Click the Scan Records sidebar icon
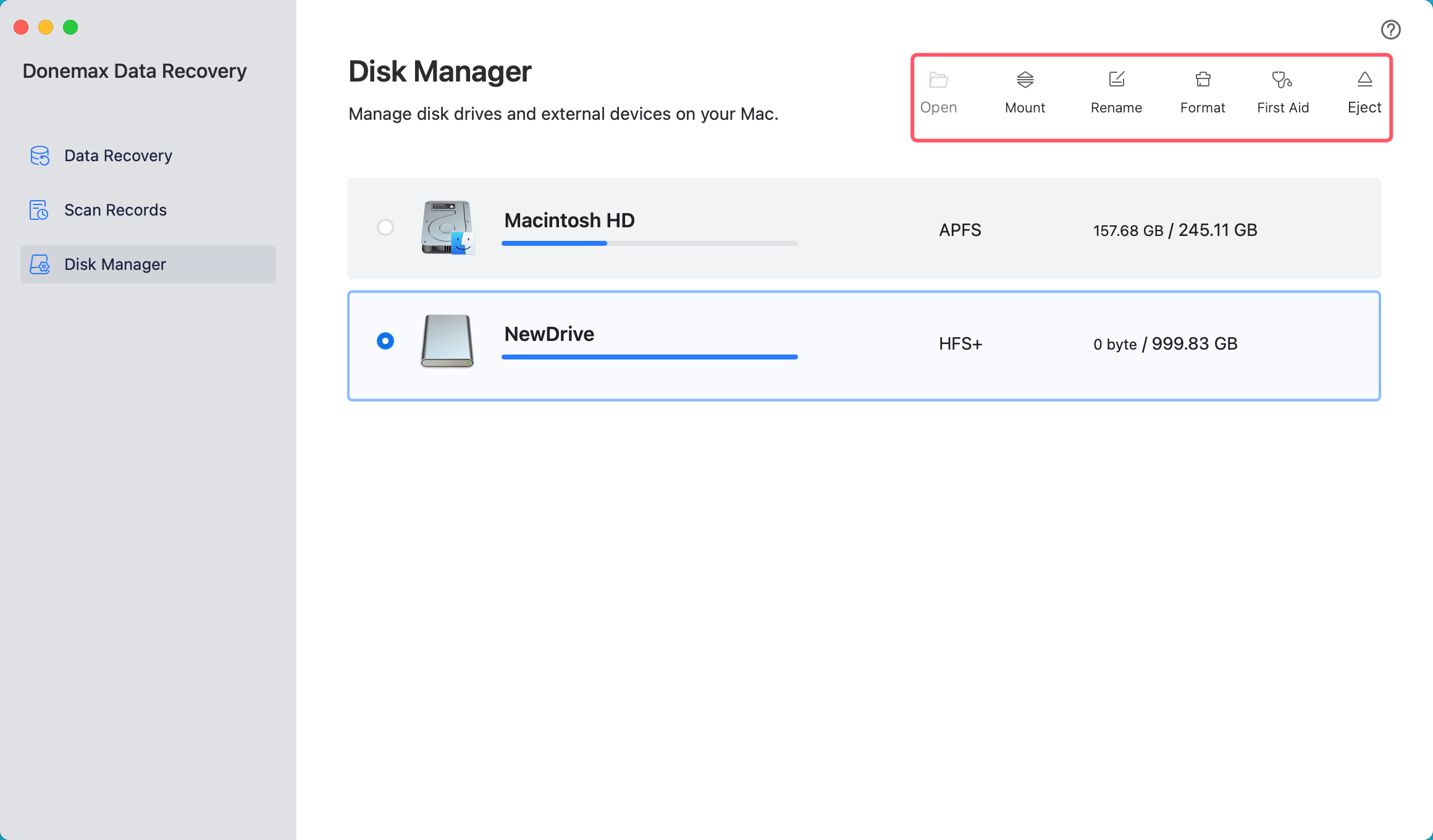Image resolution: width=1433 pixels, height=840 pixels. [39, 210]
